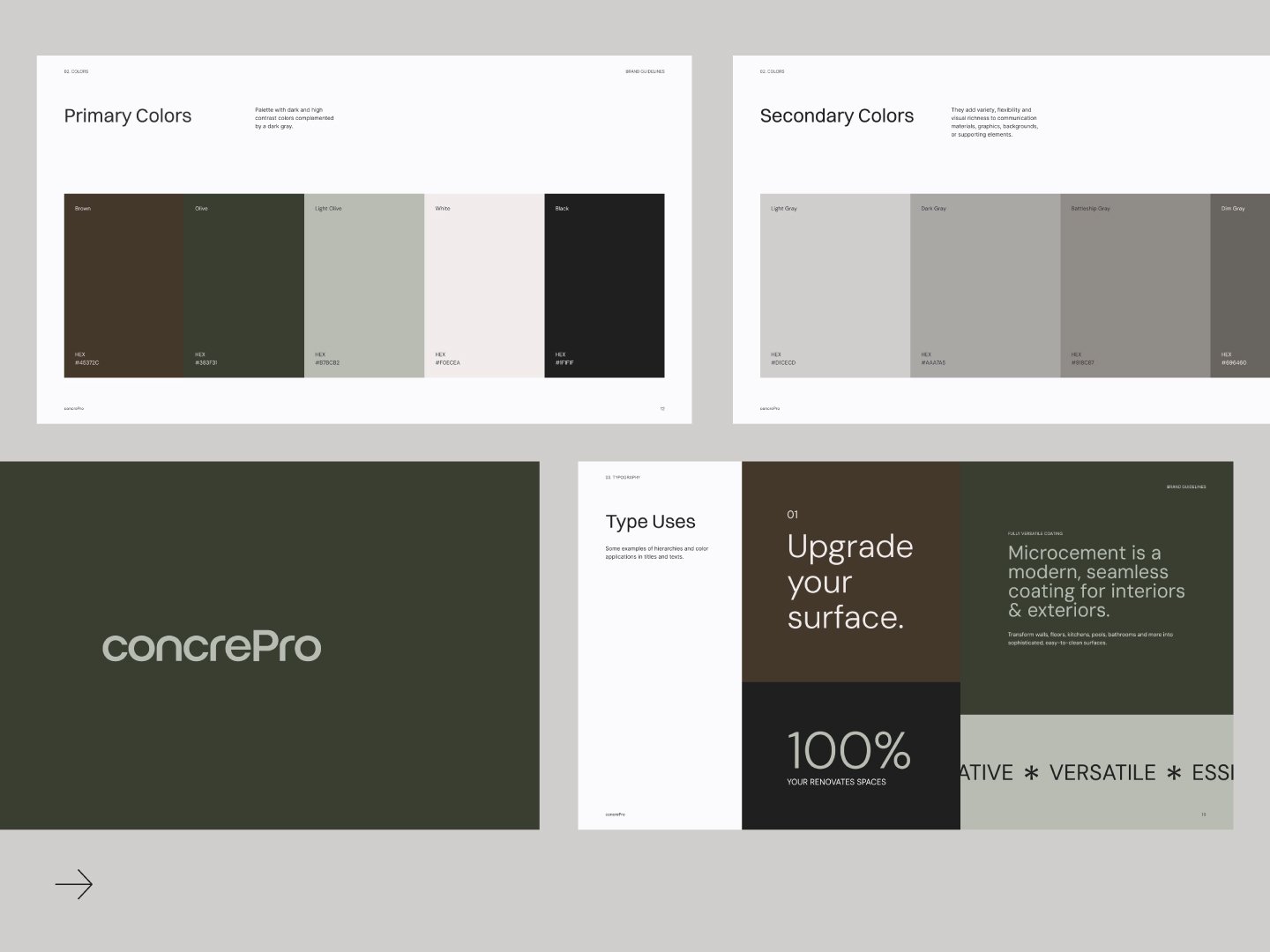Click '02. COLORS' label on Secondary slide
1270x952 pixels.
tap(772, 71)
